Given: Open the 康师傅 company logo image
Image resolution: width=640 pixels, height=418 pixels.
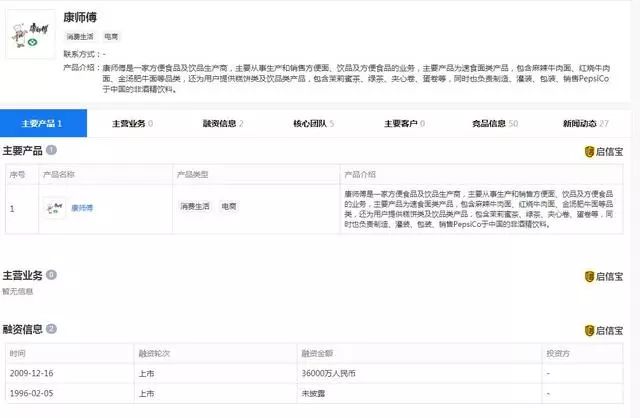Looking at the screenshot, I should 30,34.
